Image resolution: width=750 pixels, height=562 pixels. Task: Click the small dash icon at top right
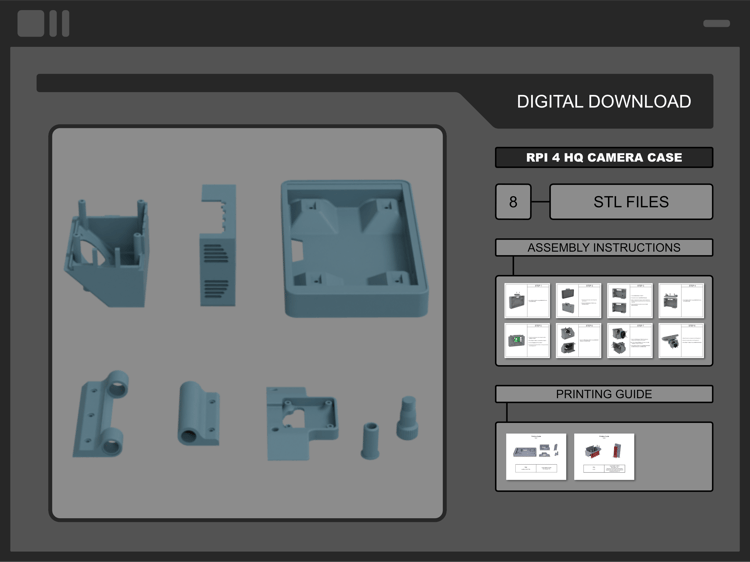click(716, 23)
